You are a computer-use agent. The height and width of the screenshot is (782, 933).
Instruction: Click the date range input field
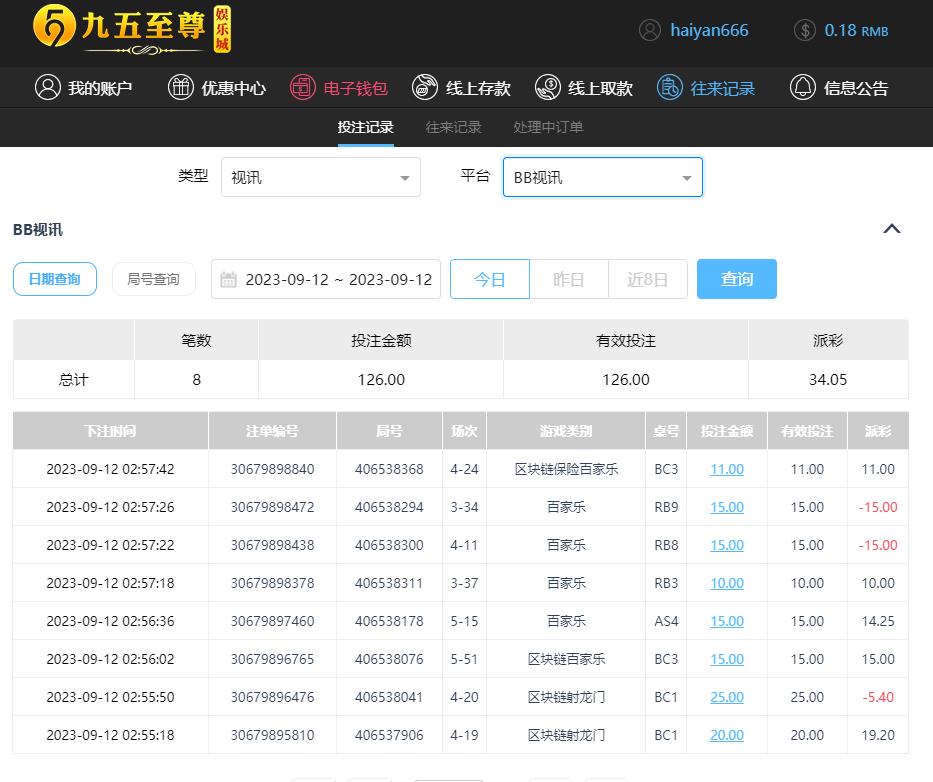pos(327,279)
